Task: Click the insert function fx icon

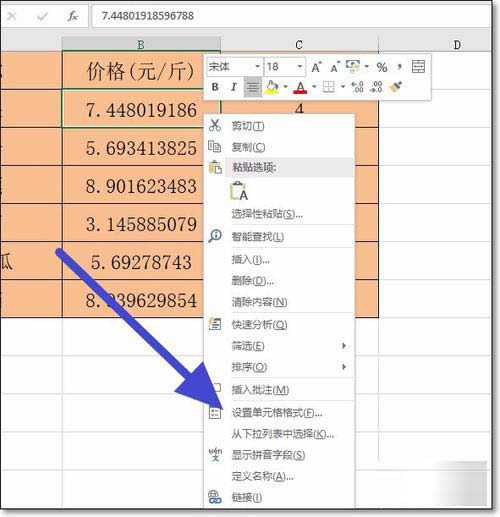Action: [72, 16]
